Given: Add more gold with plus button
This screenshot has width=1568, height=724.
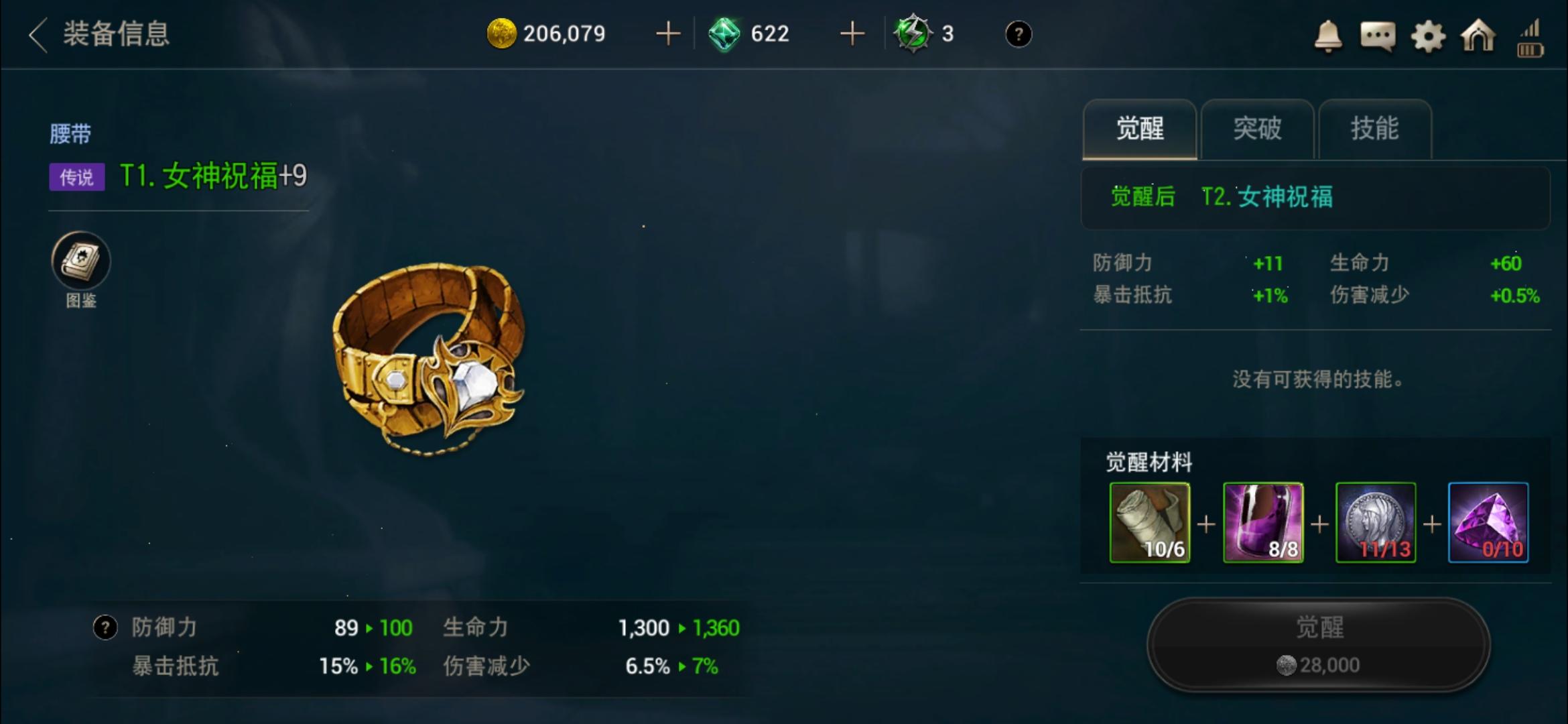Looking at the screenshot, I should point(667,33).
